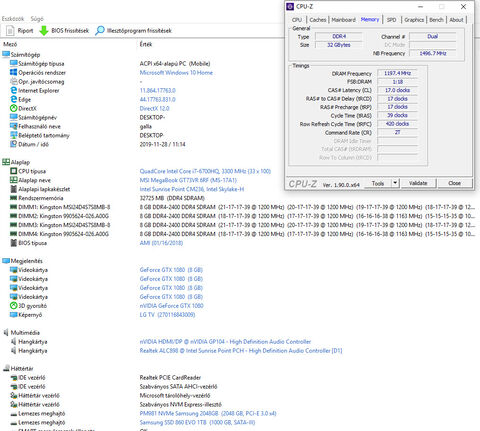The width and height of the screenshot is (480, 431).
Task: Click the Illesztőprogram frissítések magnifier icon
Action: pos(99,31)
